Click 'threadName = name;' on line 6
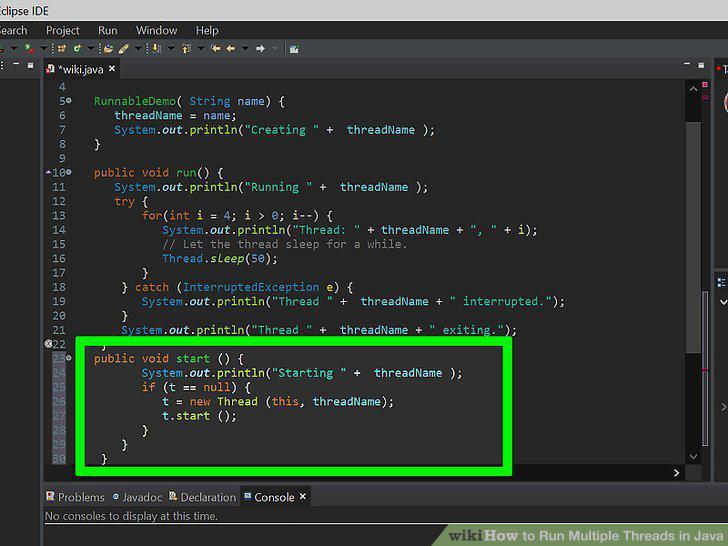 pos(175,116)
